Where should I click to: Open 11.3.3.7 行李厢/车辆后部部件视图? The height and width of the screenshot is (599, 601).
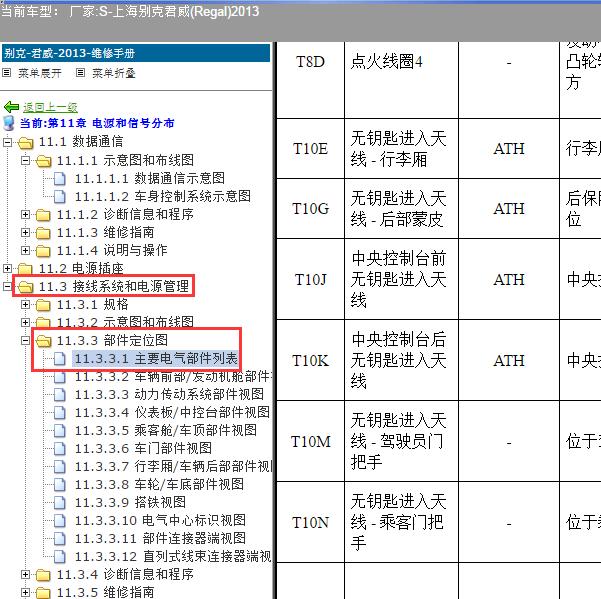click(x=173, y=466)
